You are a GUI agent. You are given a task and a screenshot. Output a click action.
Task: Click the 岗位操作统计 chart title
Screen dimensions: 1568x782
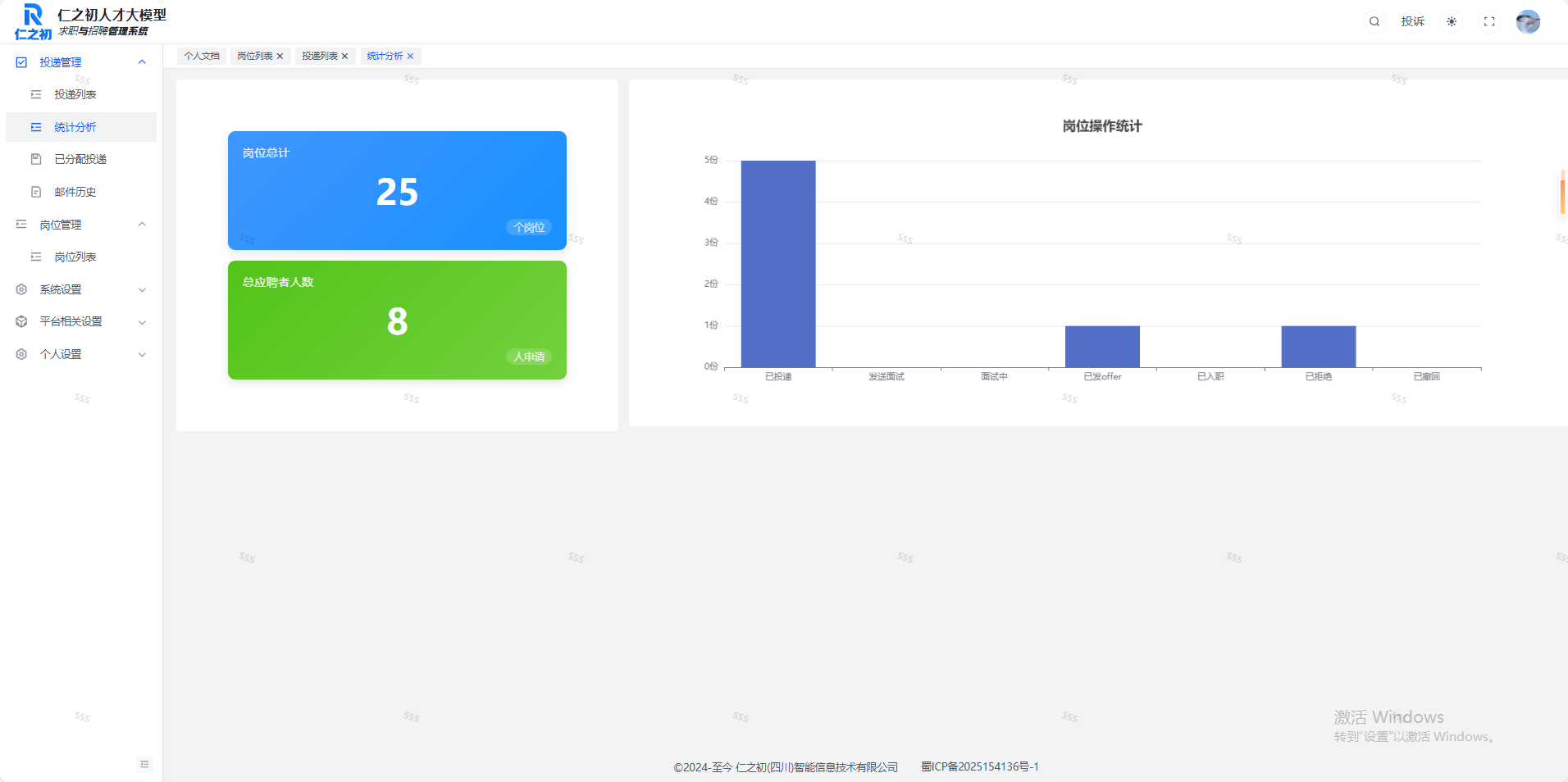point(1102,126)
